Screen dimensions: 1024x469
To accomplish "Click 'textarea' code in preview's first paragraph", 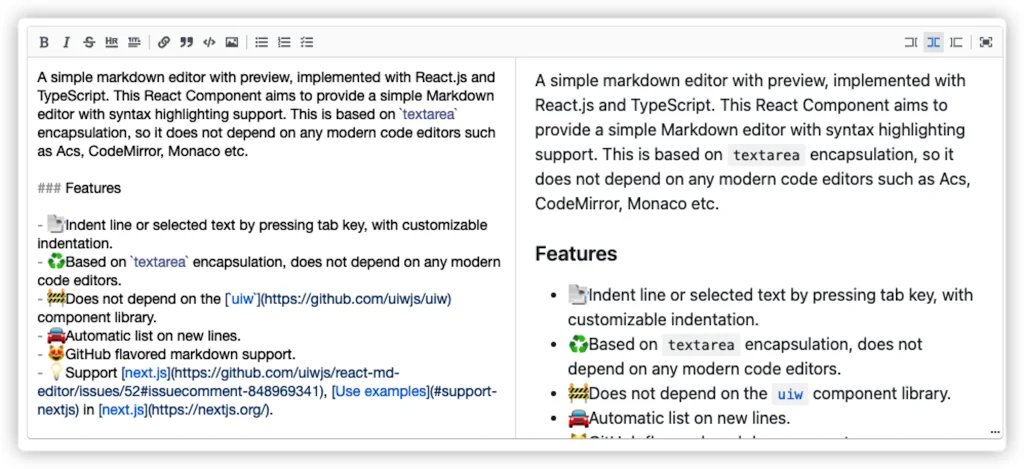I will 767,155.
